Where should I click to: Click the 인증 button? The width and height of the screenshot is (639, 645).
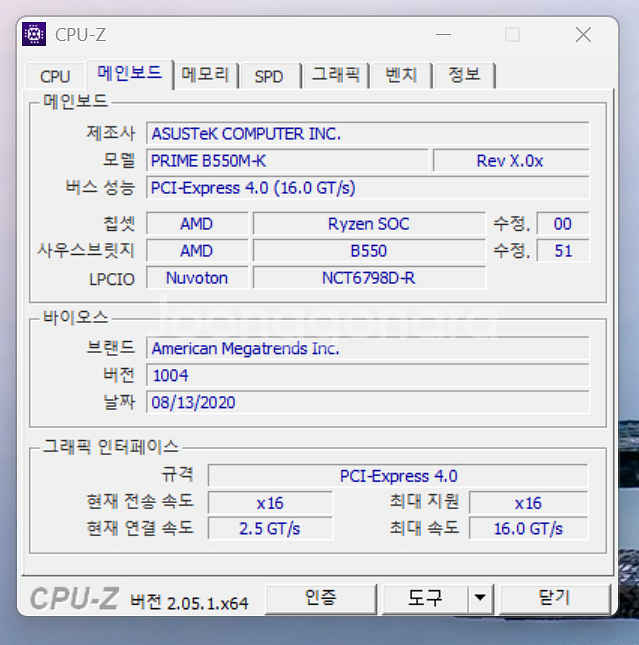point(321,599)
